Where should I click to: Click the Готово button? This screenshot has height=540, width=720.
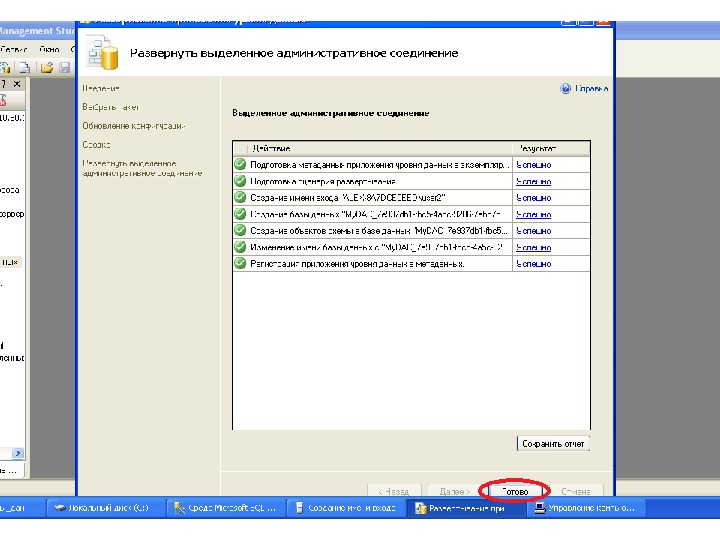514,491
